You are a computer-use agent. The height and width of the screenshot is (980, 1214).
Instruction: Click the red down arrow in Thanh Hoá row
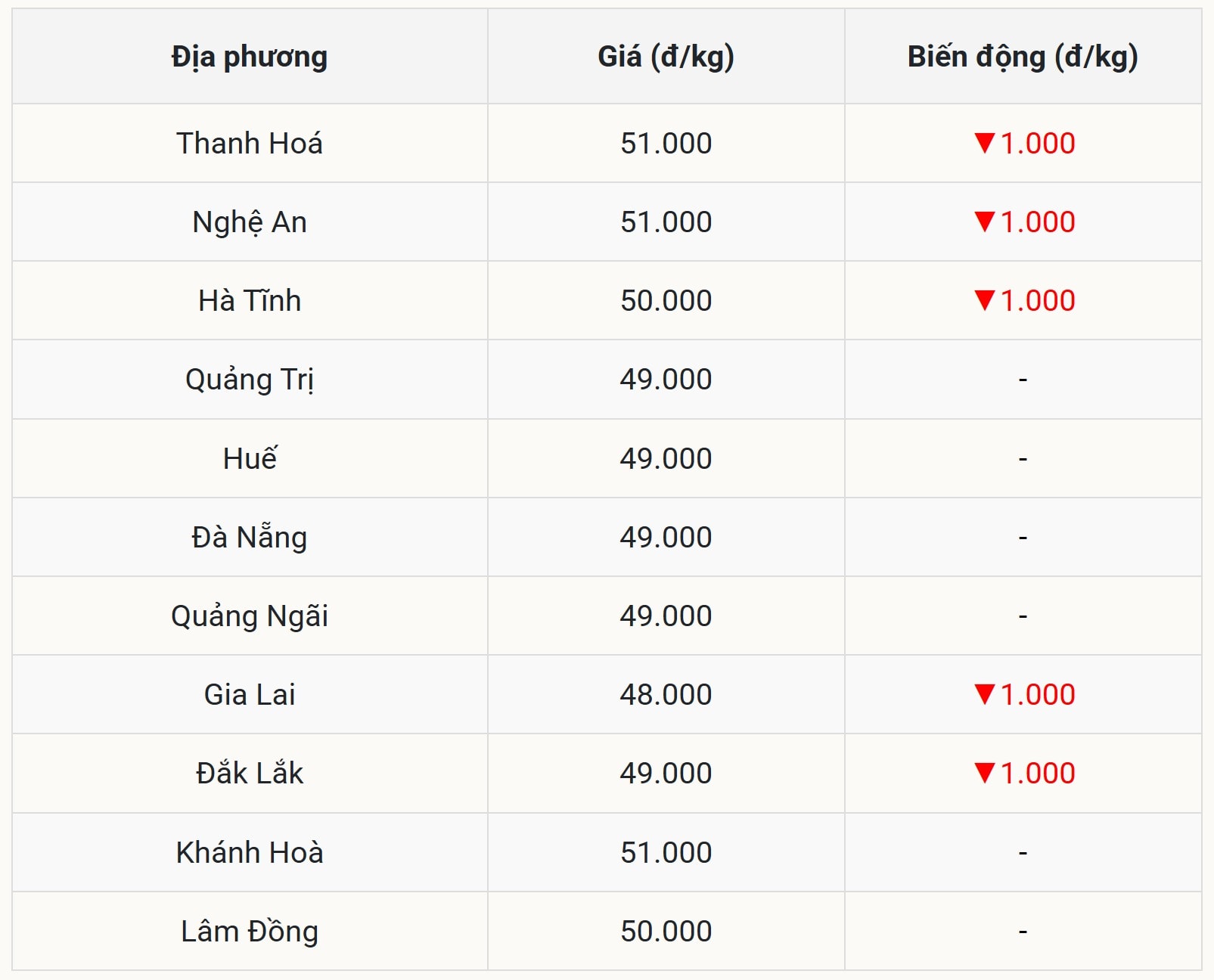click(x=984, y=143)
